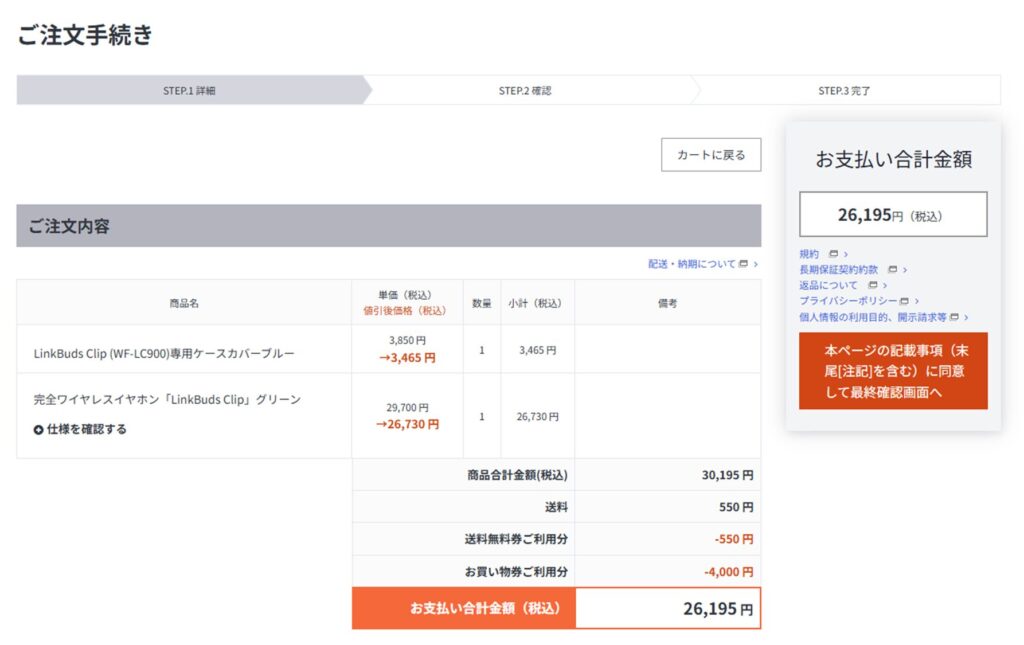The width and height of the screenshot is (1024, 645).
Task: Click new-window icon next to 配送・納期について
Action: (x=743, y=264)
